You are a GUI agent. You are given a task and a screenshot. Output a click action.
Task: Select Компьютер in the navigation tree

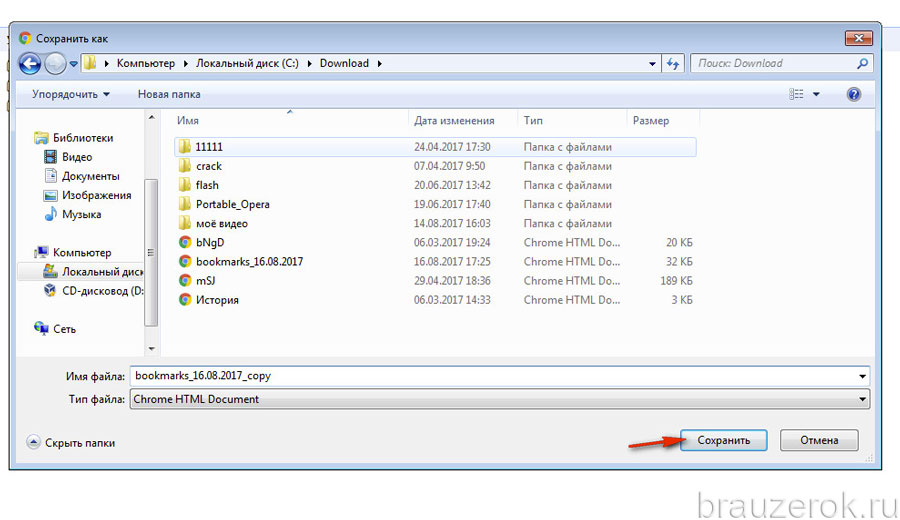82,253
